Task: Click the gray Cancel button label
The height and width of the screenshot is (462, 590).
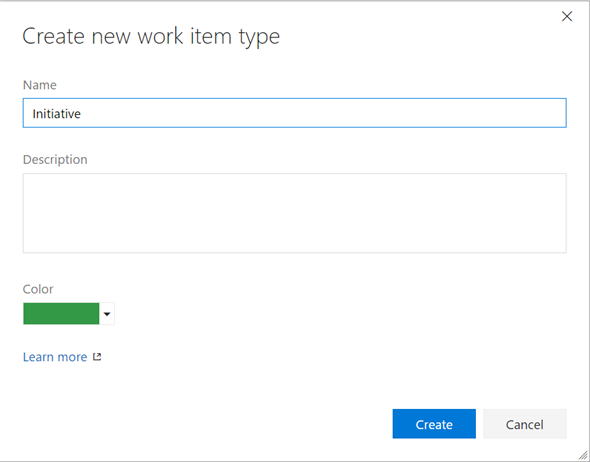Action: [x=525, y=424]
